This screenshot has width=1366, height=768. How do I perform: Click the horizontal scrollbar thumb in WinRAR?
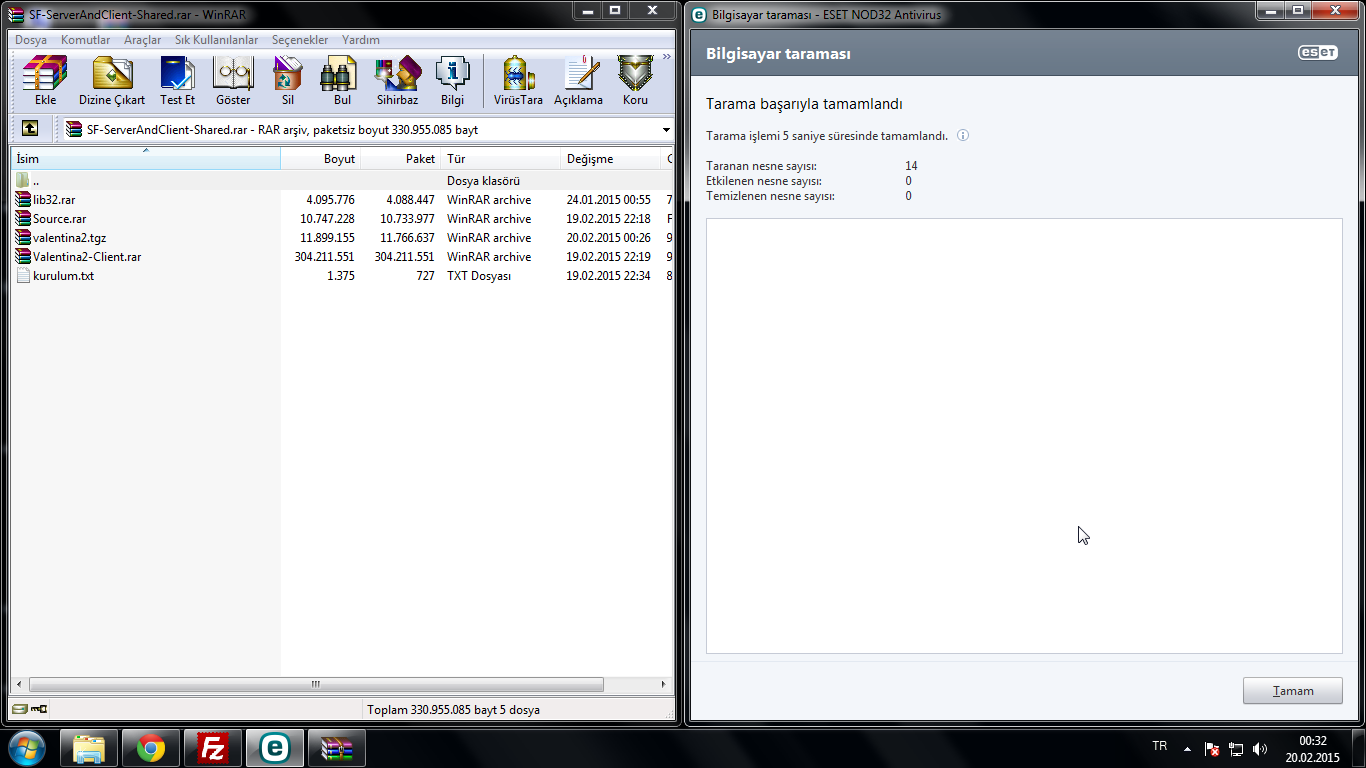pos(316,685)
